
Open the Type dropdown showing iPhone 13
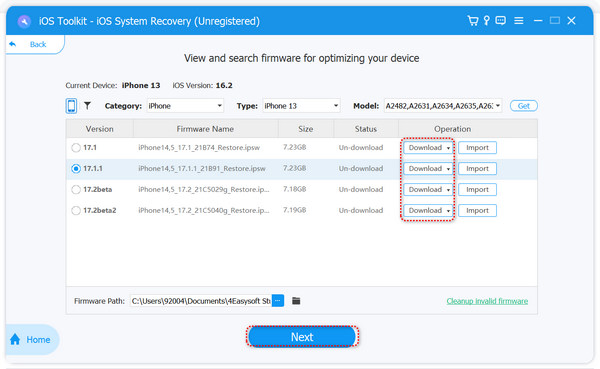pyautogui.click(x=301, y=106)
